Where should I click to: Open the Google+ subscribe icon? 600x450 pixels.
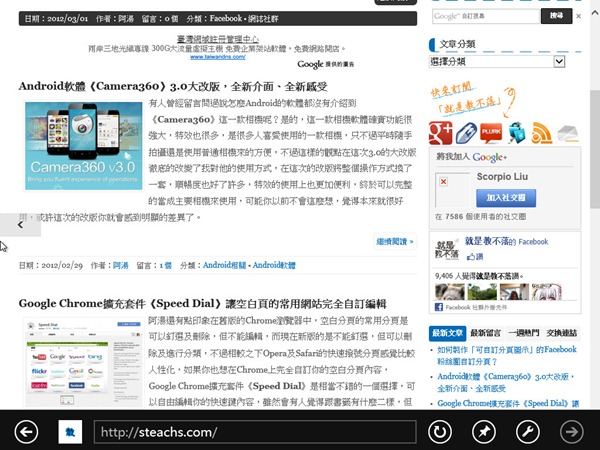click(440, 133)
